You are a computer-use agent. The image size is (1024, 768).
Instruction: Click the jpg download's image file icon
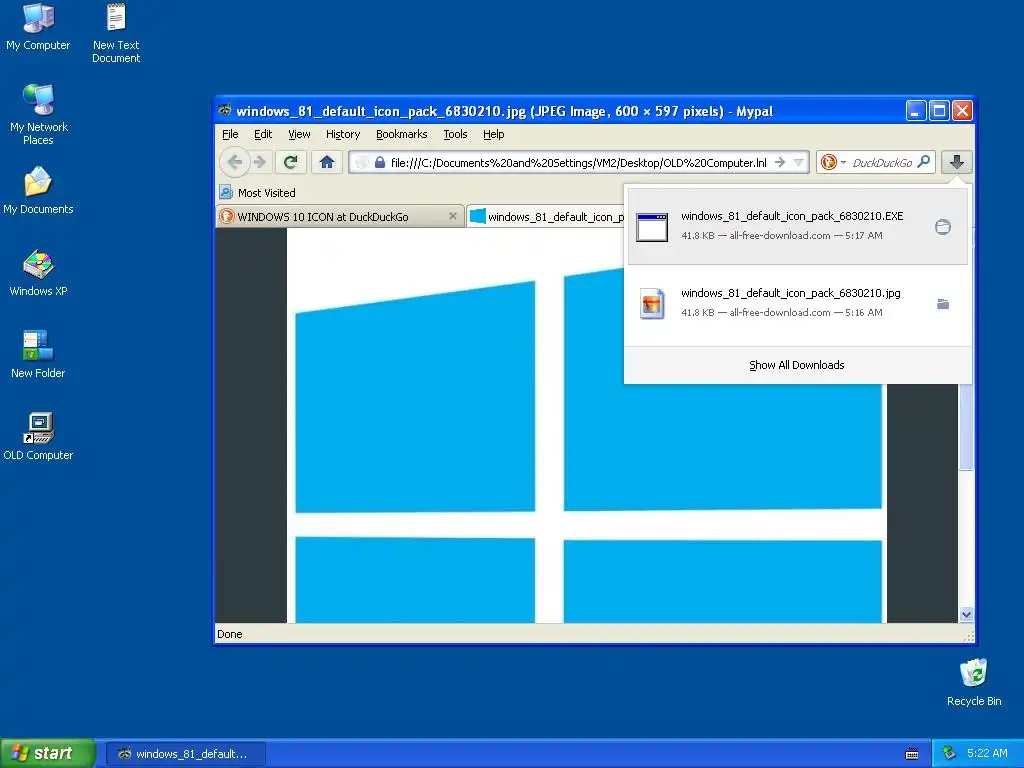652,304
